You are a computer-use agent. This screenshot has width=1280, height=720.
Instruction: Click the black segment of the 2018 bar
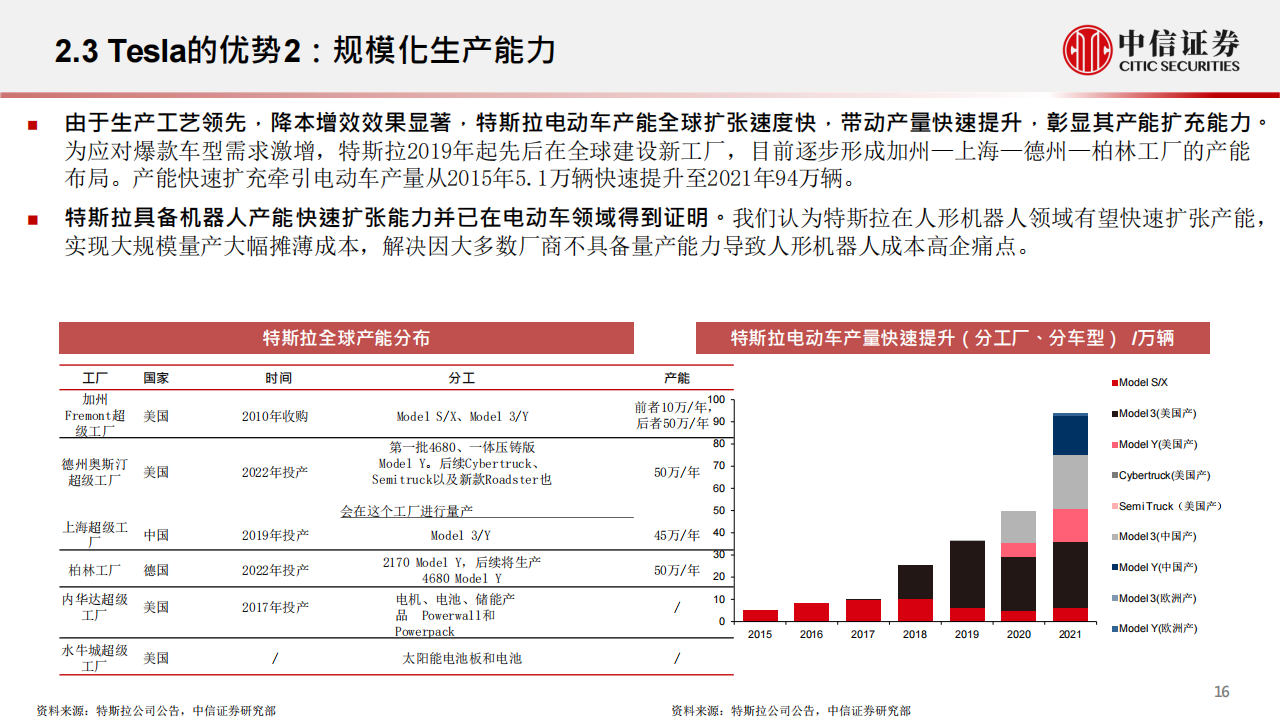915,582
